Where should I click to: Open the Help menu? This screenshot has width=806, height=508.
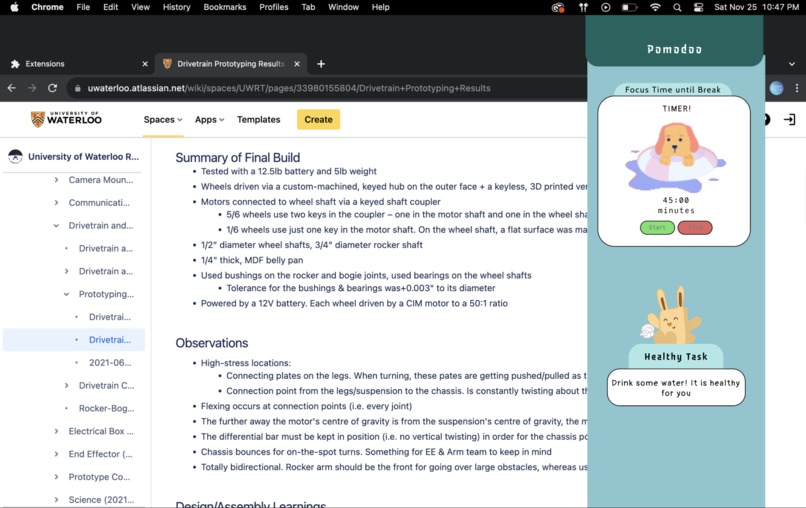pyautogui.click(x=380, y=7)
